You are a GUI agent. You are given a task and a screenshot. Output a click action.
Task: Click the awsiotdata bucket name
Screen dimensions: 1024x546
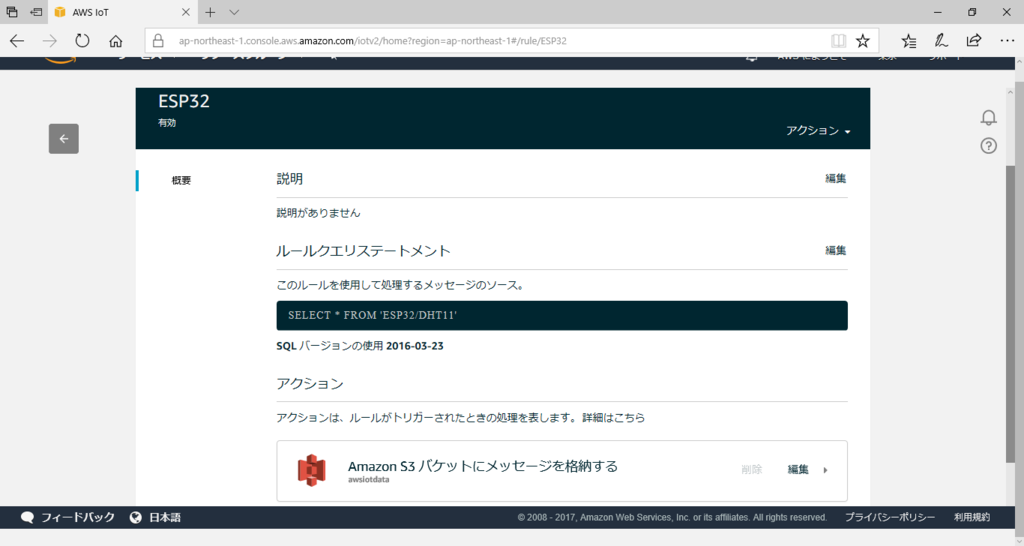tap(368, 479)
